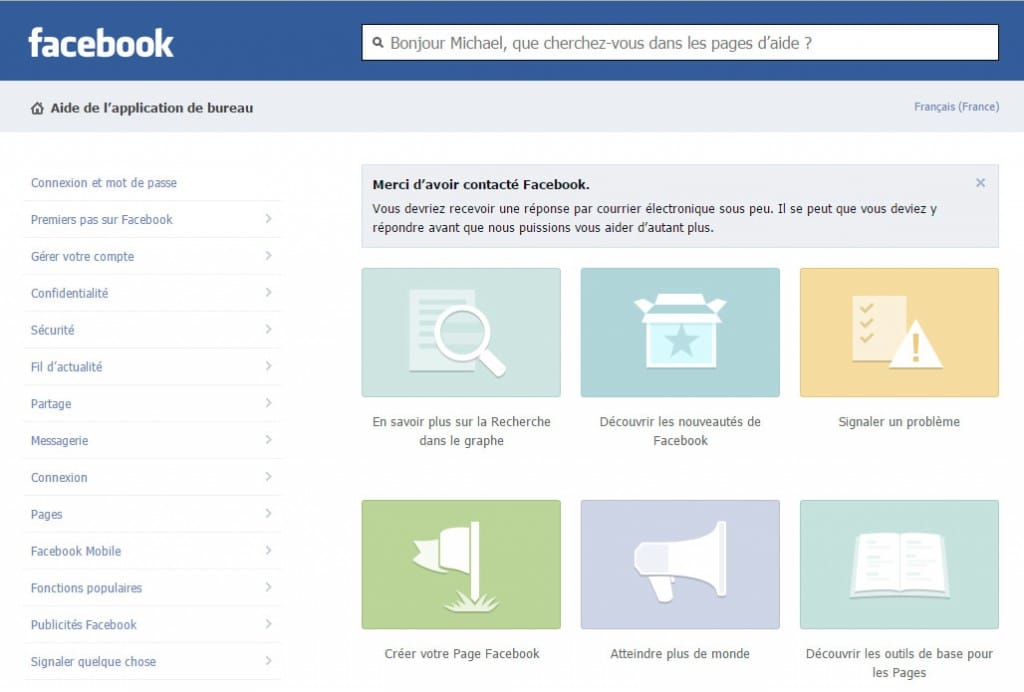The width and height of the screenshot is (1024, 692).
Task: Dismiss the Merci d'avoir contacté Facebook notice
Action: coord(980,183)
